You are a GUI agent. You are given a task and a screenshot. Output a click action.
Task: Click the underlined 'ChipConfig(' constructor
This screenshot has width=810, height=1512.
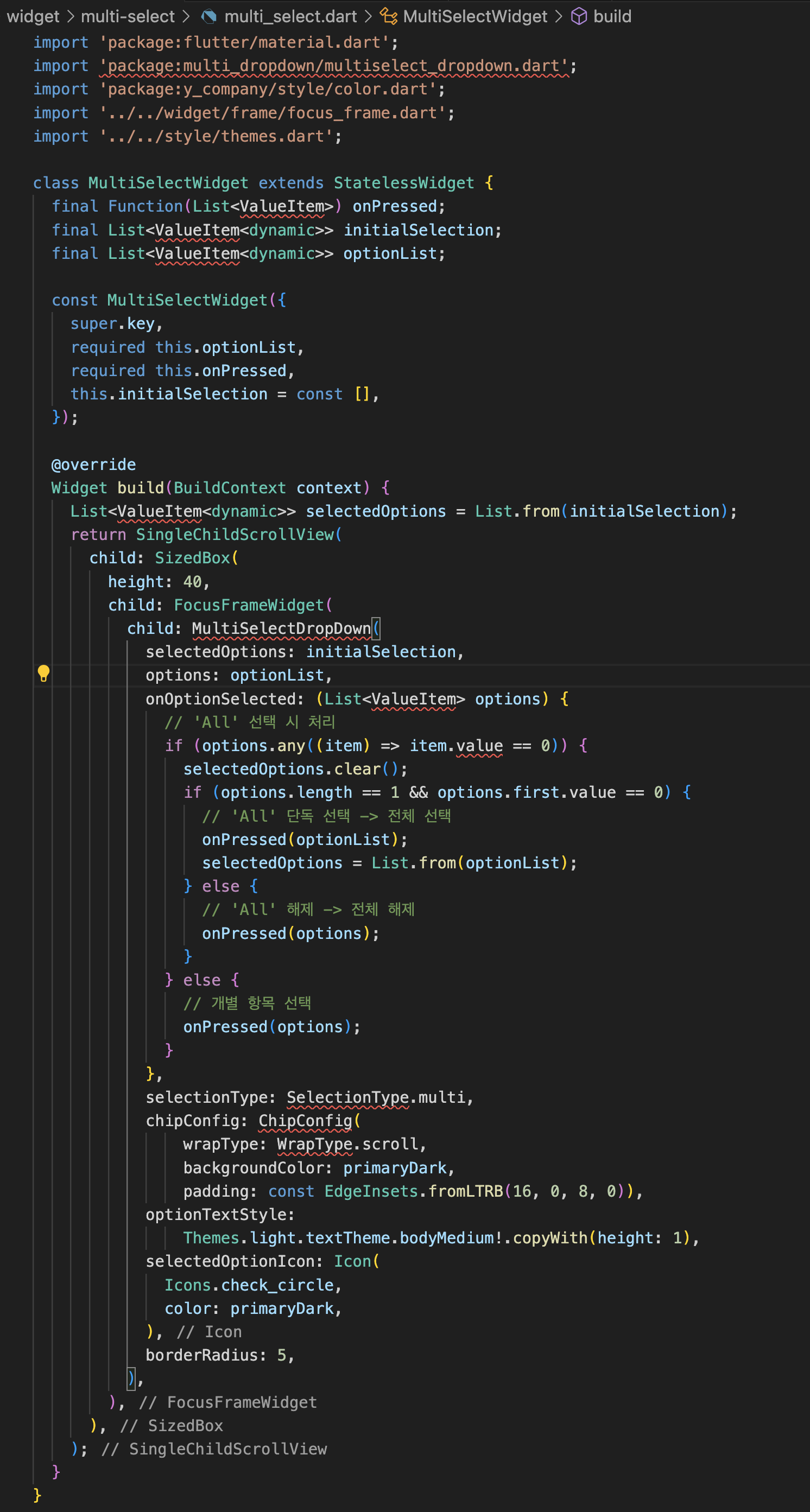pos(309,1121)
